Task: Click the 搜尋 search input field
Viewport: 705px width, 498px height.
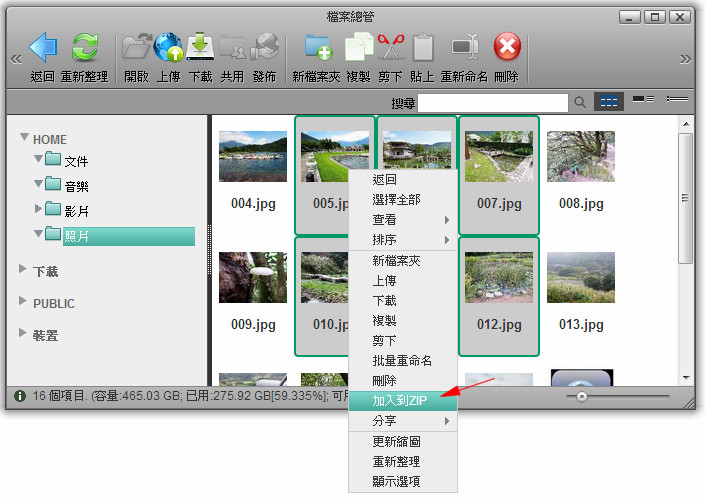Action: tap(492, 103)
